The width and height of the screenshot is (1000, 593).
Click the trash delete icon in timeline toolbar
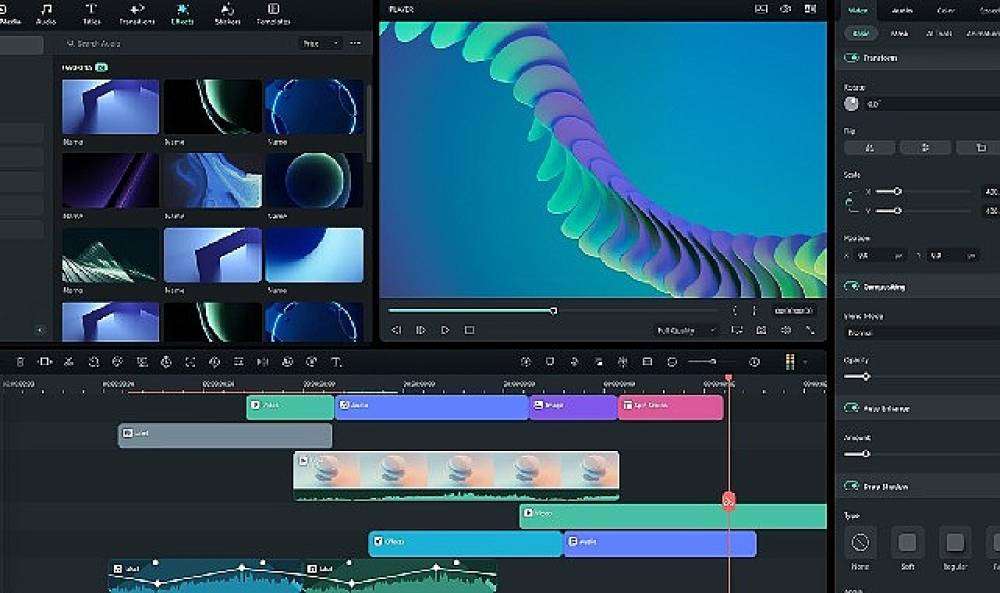tap(20, 362)
